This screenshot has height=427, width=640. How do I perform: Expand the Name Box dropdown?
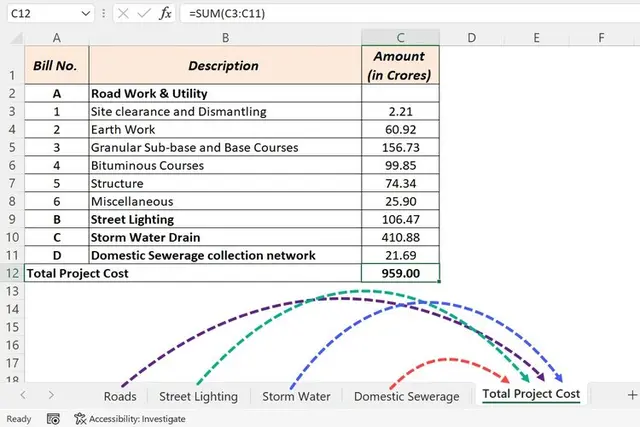pyautogui.click(x=86, y=14)
